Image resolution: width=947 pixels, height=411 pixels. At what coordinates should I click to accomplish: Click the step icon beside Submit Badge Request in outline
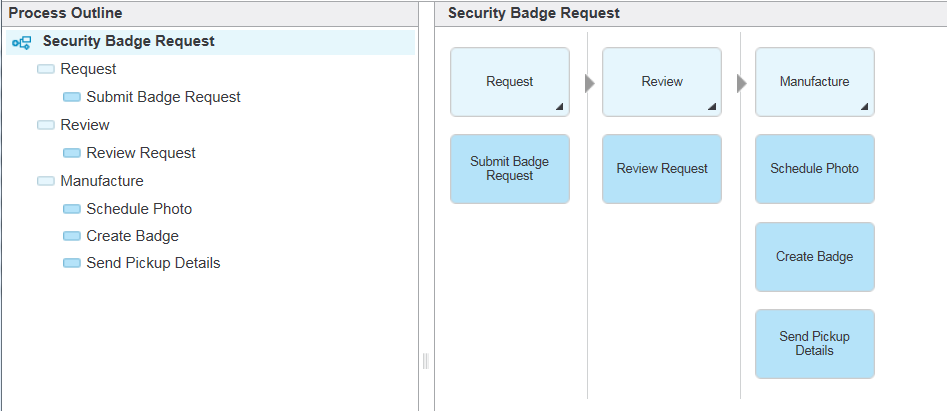pos(72,97)
